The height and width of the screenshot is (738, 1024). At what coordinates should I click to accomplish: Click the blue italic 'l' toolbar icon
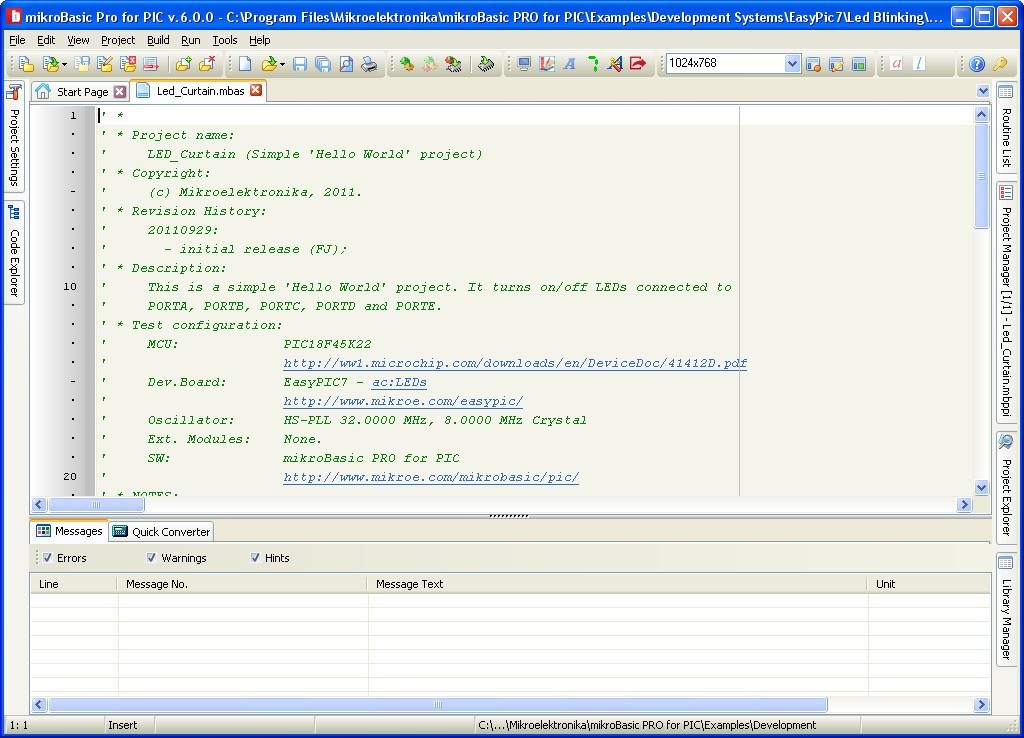[920, 63]
